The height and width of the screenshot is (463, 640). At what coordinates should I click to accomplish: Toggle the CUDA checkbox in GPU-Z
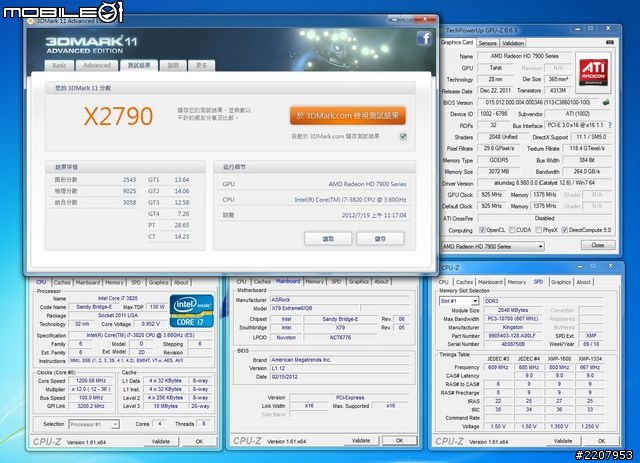(512, 230)
